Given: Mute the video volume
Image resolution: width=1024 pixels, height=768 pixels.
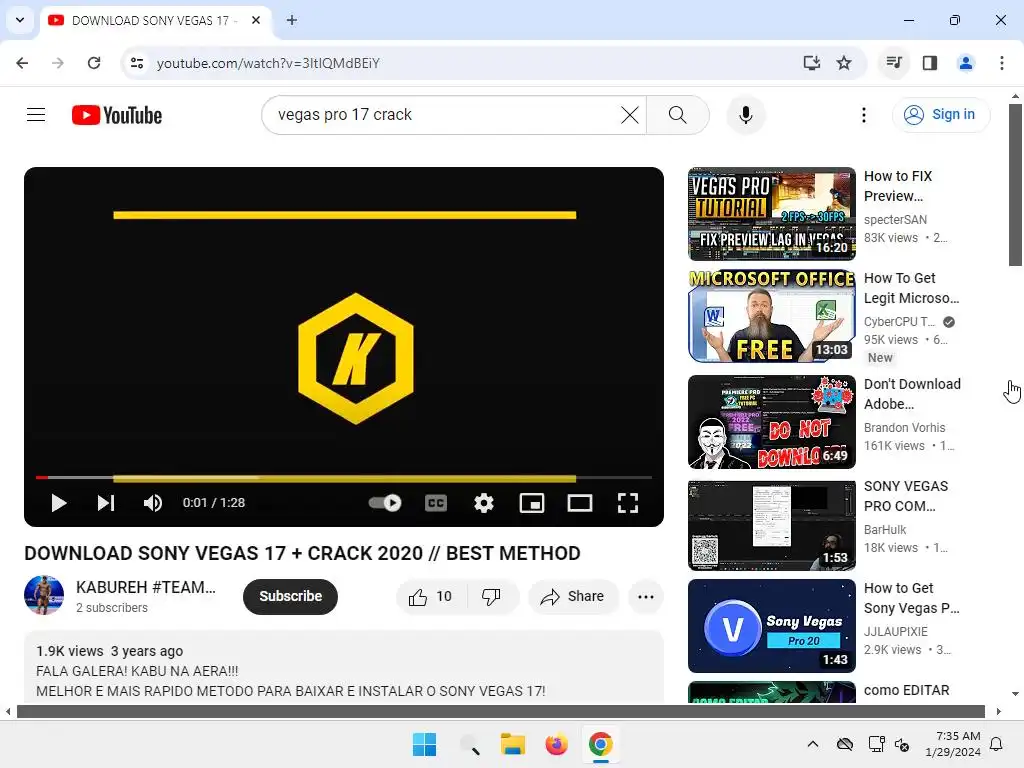Looking at the screenshot, I should coord(153,503).
